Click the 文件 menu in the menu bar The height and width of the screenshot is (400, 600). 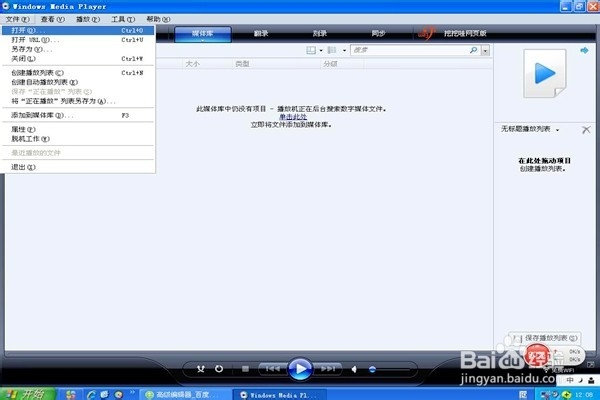18,19
